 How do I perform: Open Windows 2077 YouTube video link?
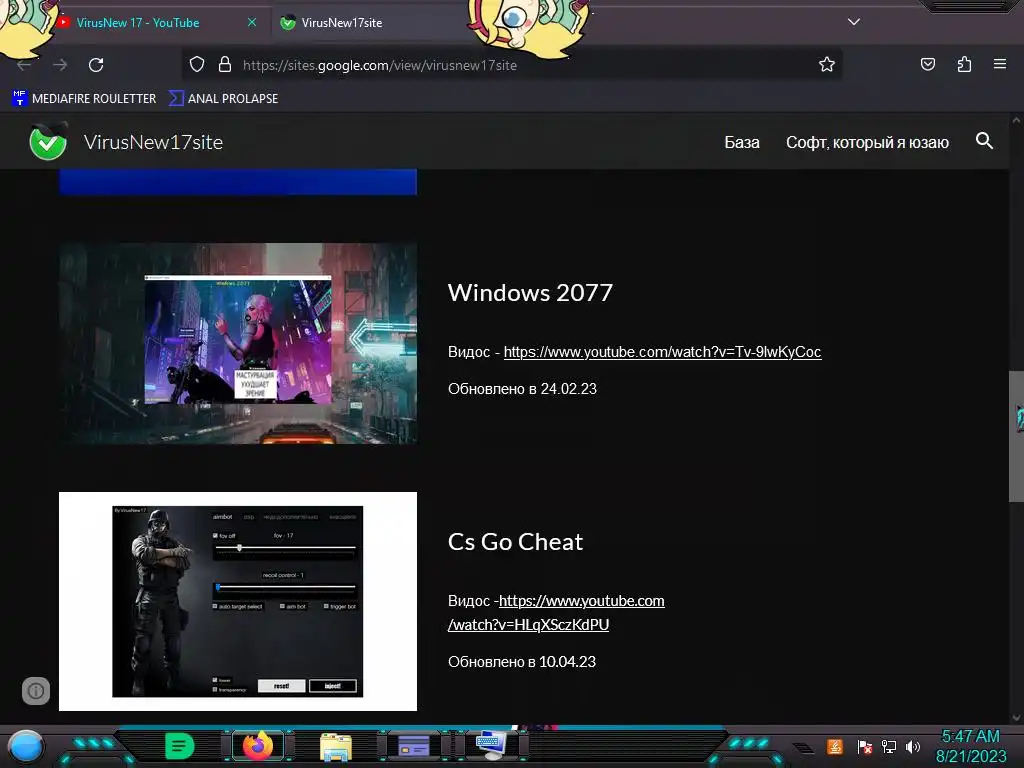point(662,351)
